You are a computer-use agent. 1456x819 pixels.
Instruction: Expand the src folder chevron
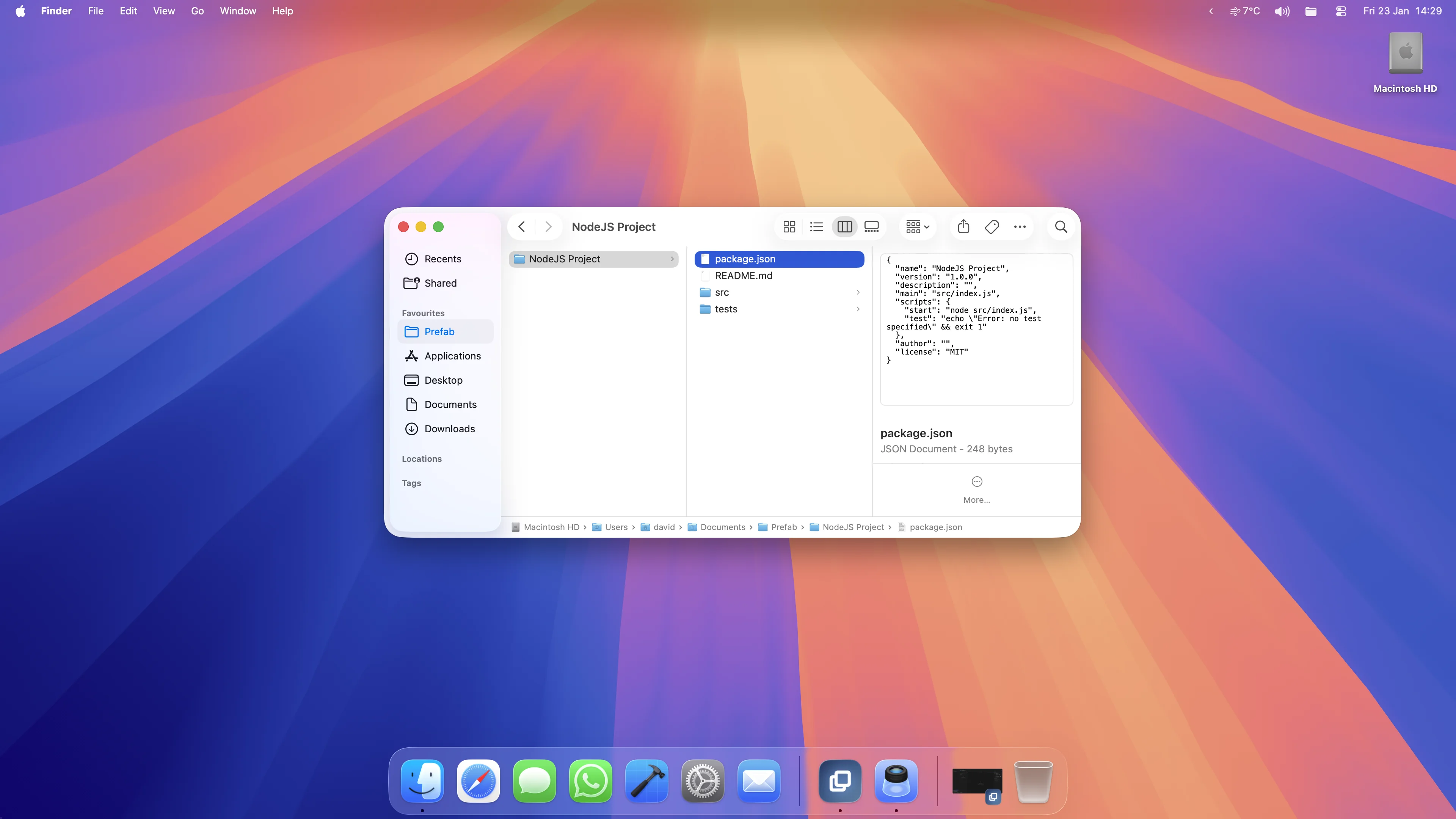coord(858,292)
